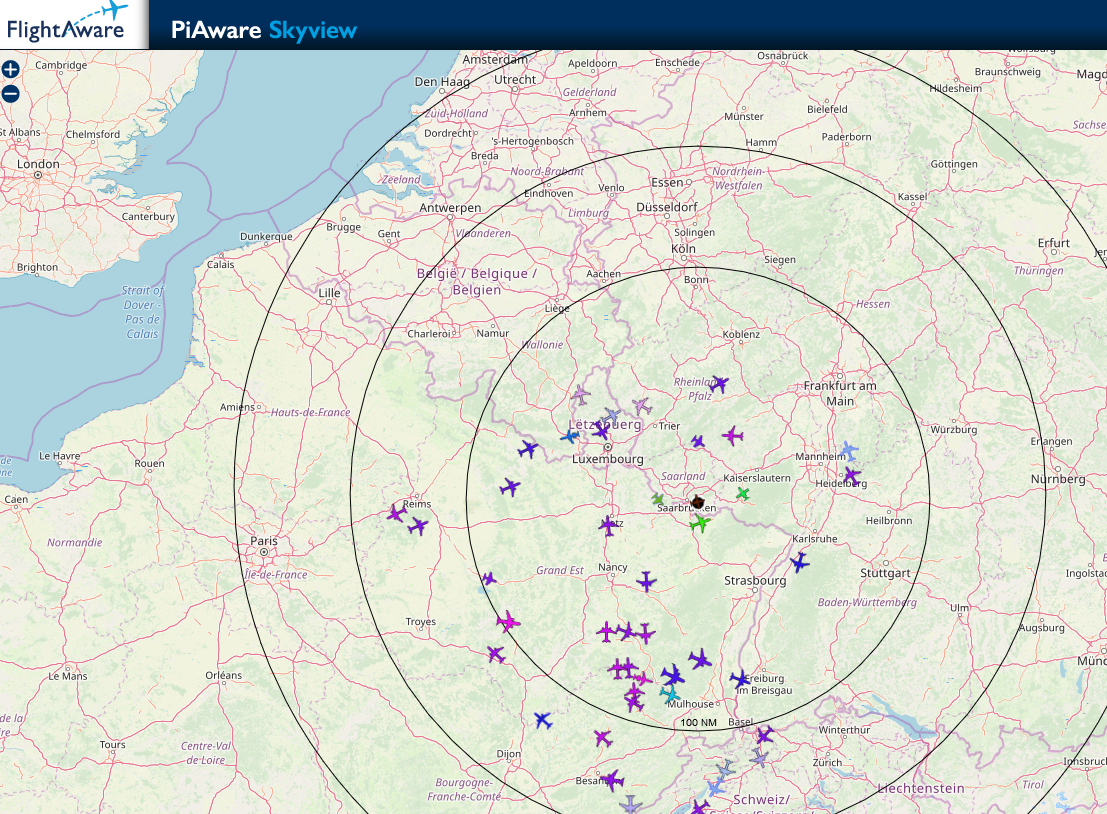Click the Antwerpen city label
The height and width of the screenshot is (814, 1107).
tap(450, 208)
